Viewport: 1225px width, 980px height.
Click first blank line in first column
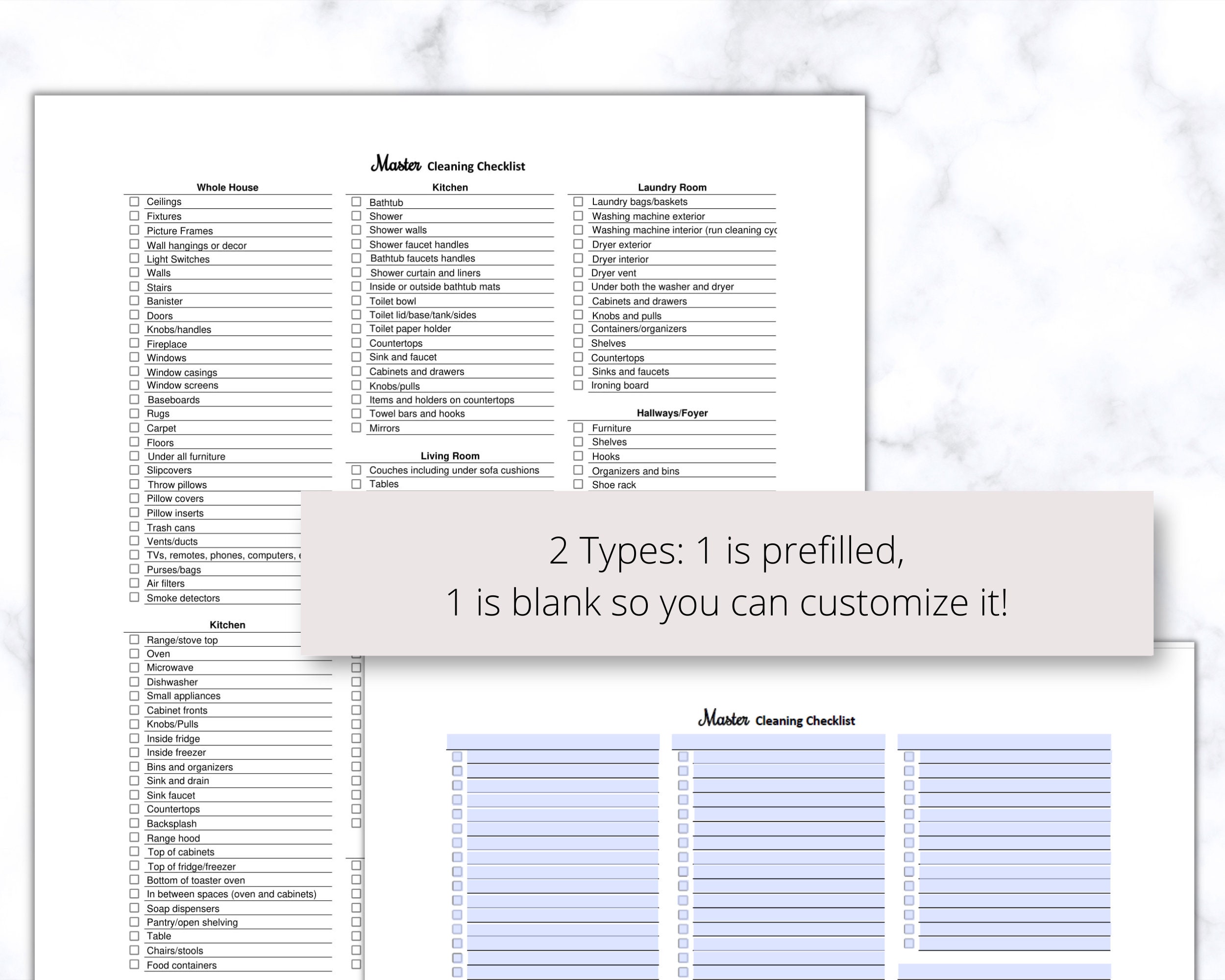coord(563,757)
